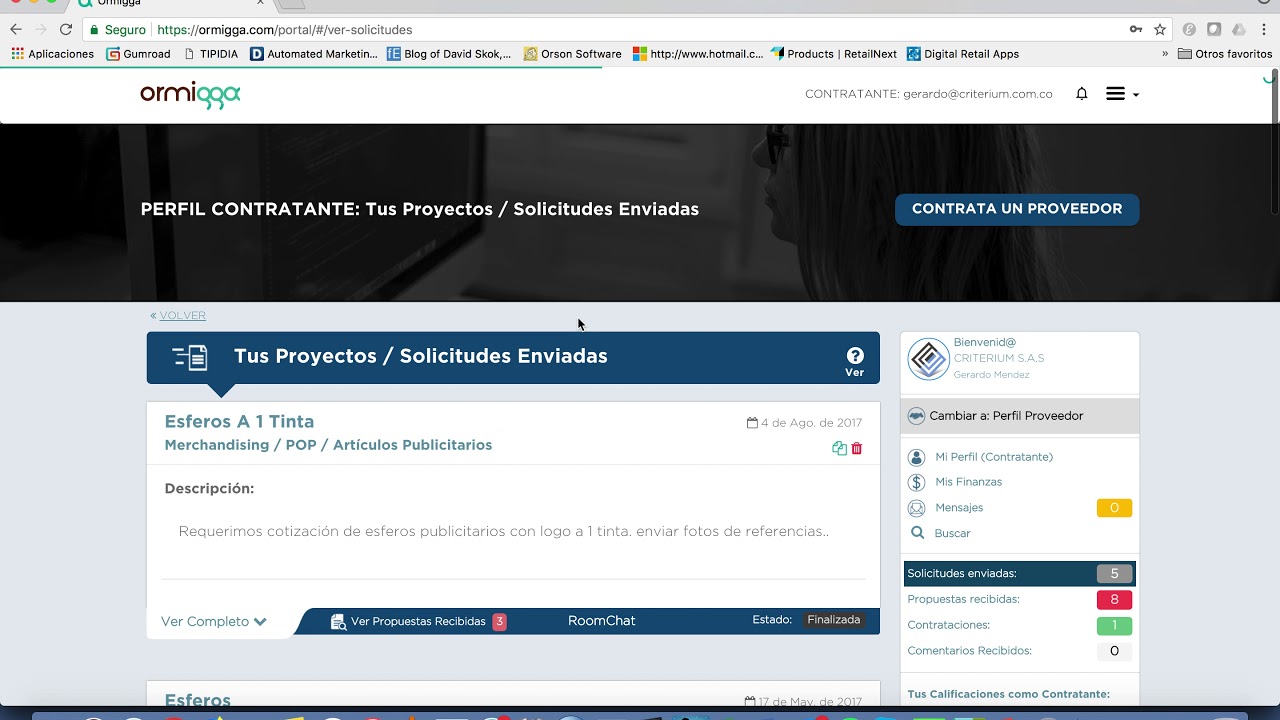Click the red Propuestas recibidas count badge
Screen dimensions: 1280x720
pos(1114,600)
